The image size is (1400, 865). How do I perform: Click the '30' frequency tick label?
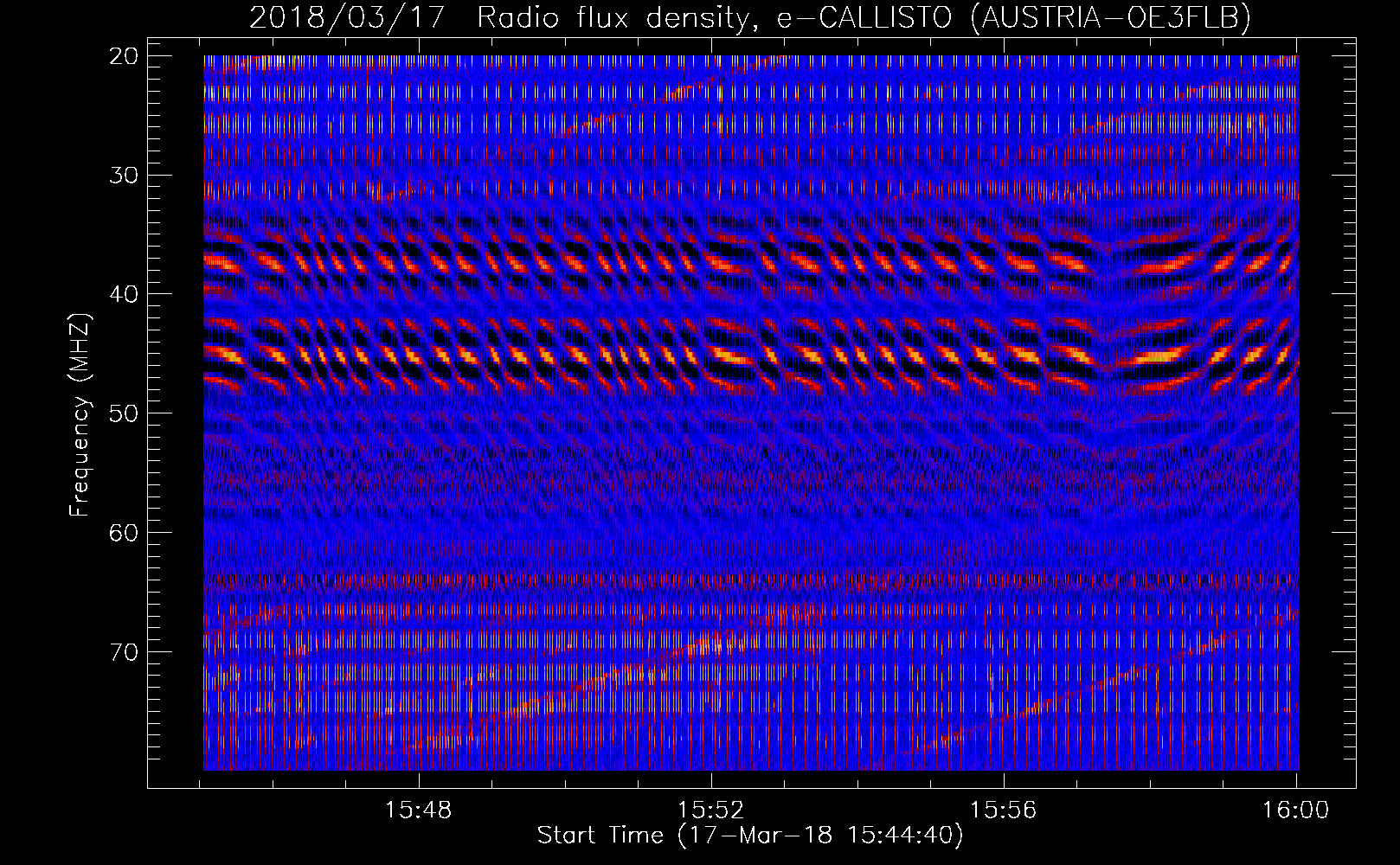[125, 175]
